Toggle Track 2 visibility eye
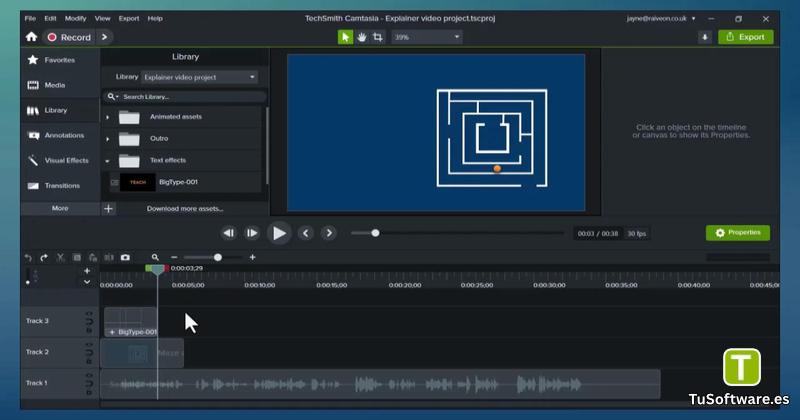This screenshot has height=420, width=800. pos(89,344)
